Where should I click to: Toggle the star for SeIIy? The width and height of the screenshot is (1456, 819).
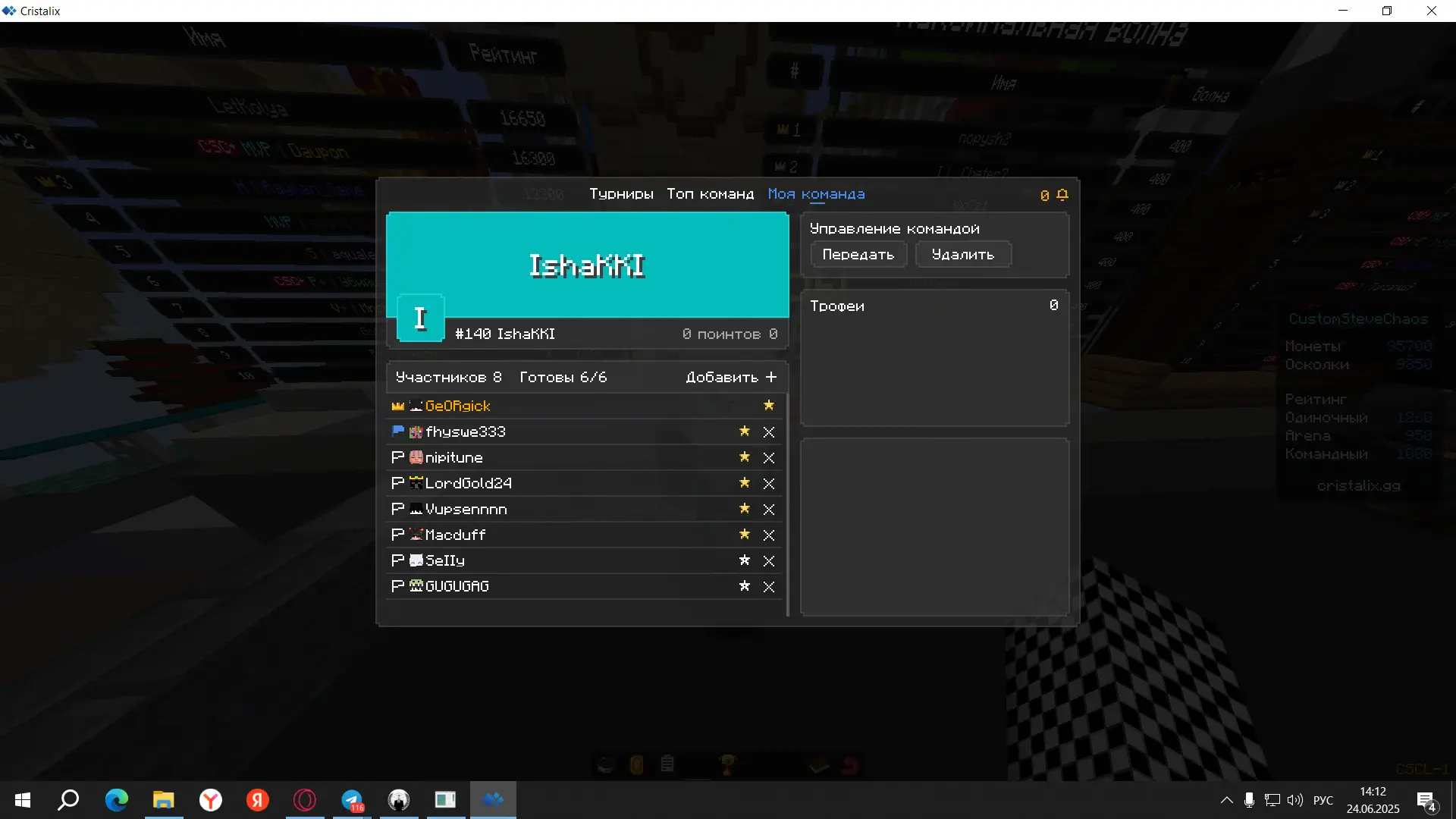click(745, 560)
